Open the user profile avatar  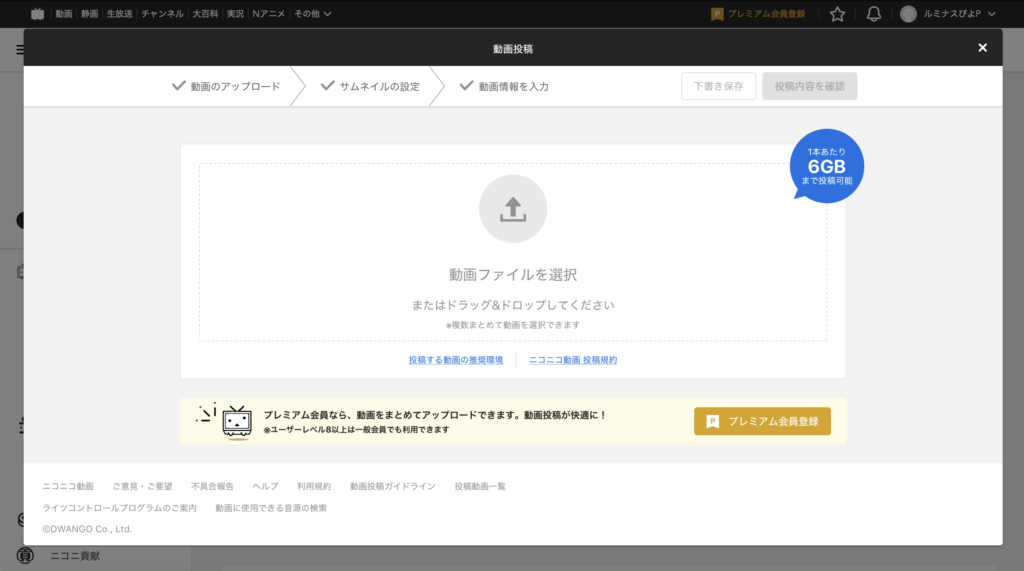click(908, 14)
